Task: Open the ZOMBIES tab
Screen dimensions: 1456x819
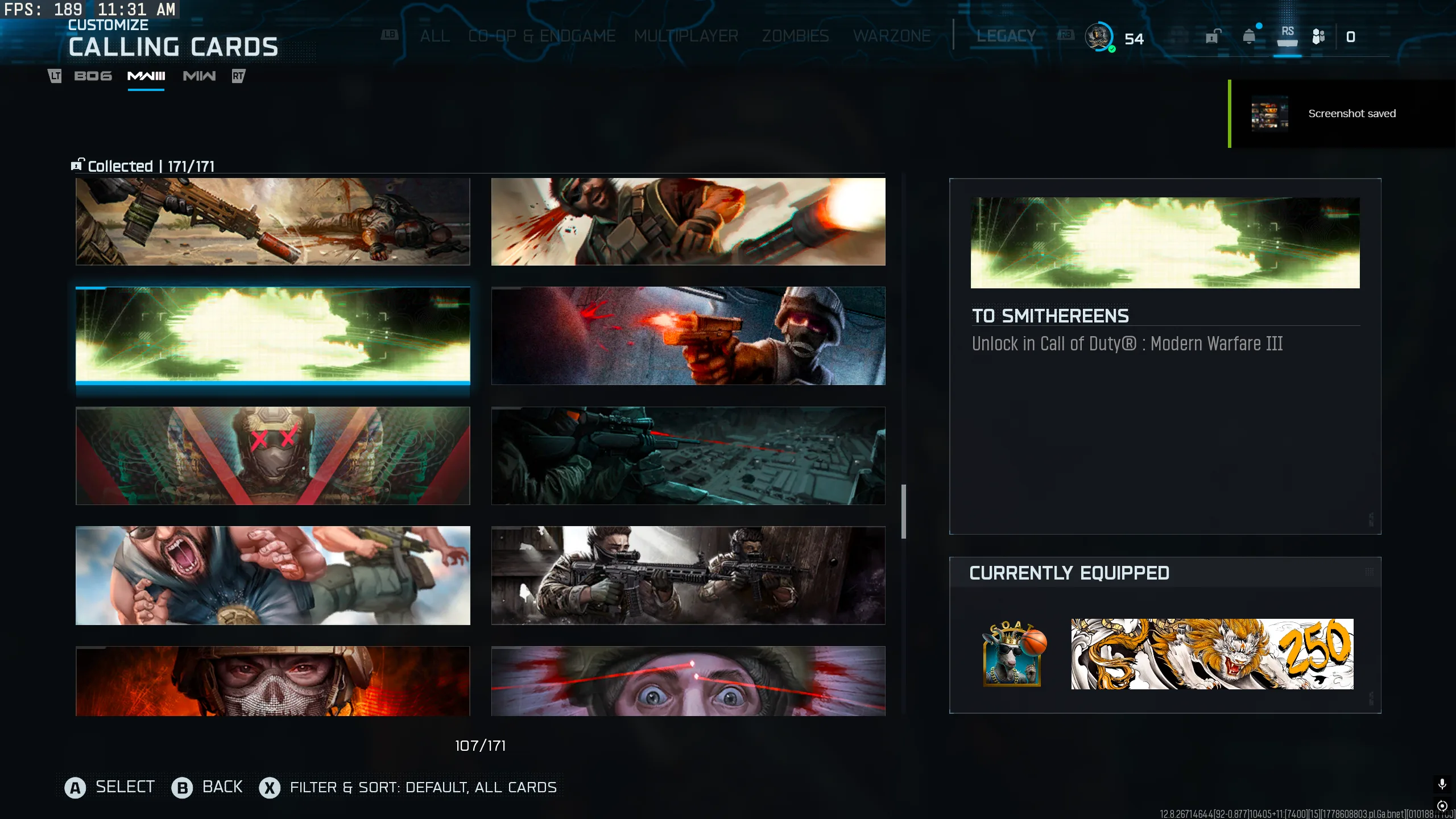Action: 795,36
